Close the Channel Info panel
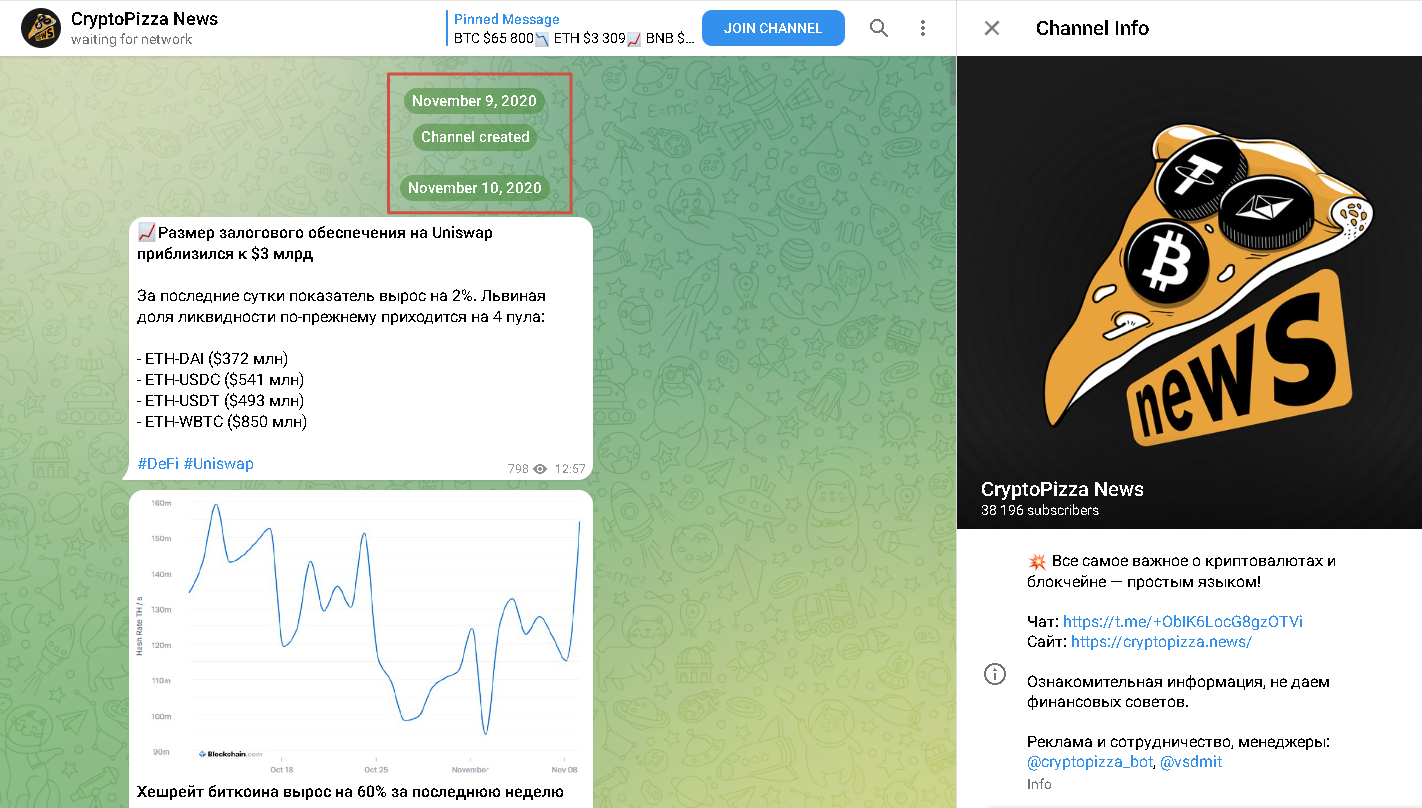Viewport: 1422px width, 808px height. 992,28
